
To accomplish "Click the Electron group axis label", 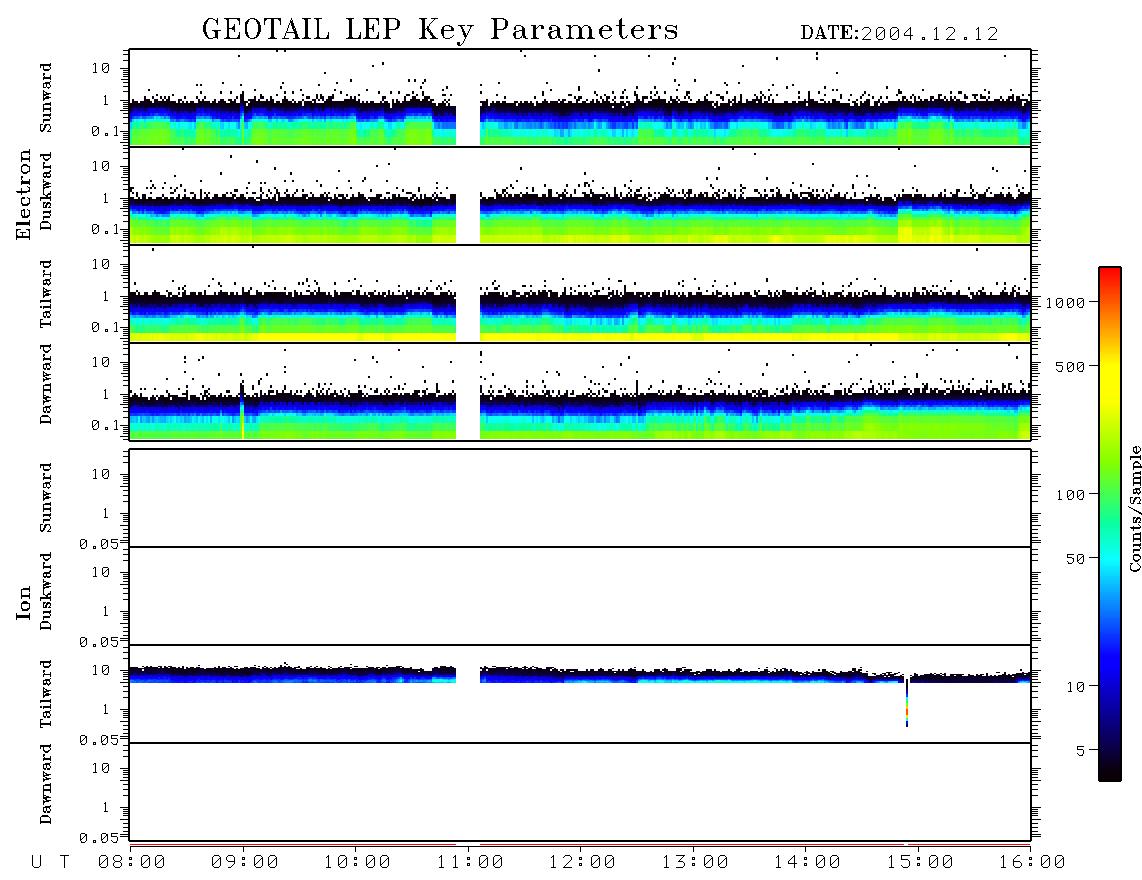I will 23,194.
